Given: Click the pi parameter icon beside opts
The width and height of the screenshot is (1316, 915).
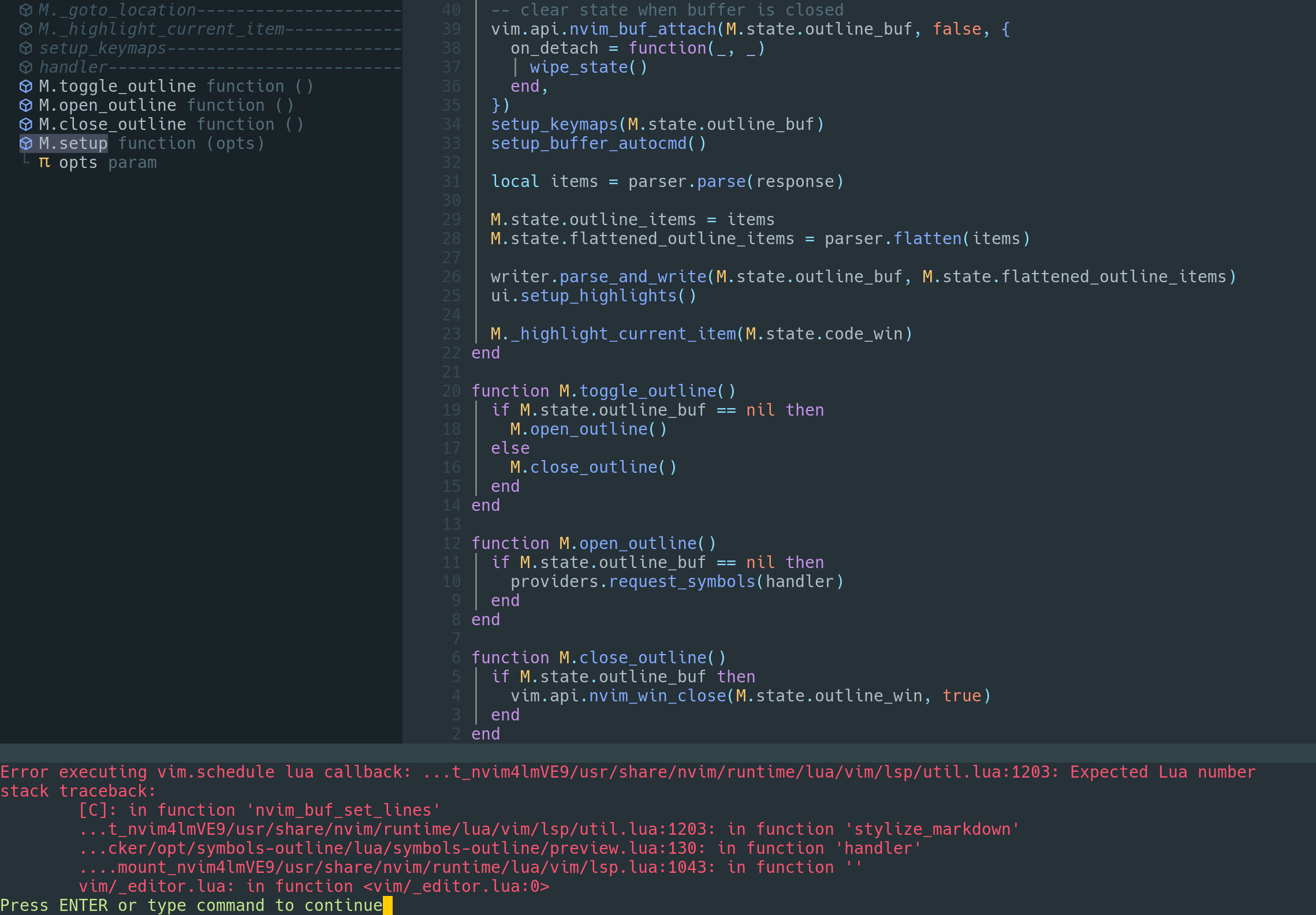Looking at the screenshot, I should pyautogui.click(x=44, y=163).
